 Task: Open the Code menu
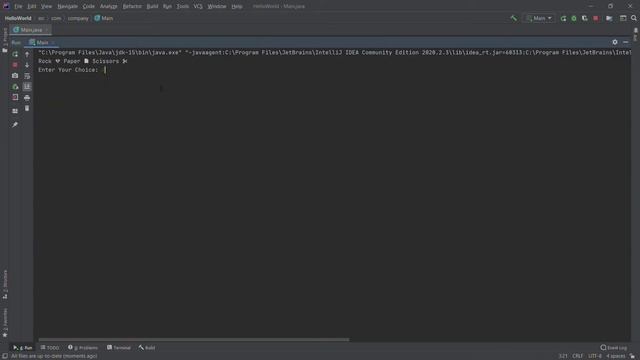(89, 7)
